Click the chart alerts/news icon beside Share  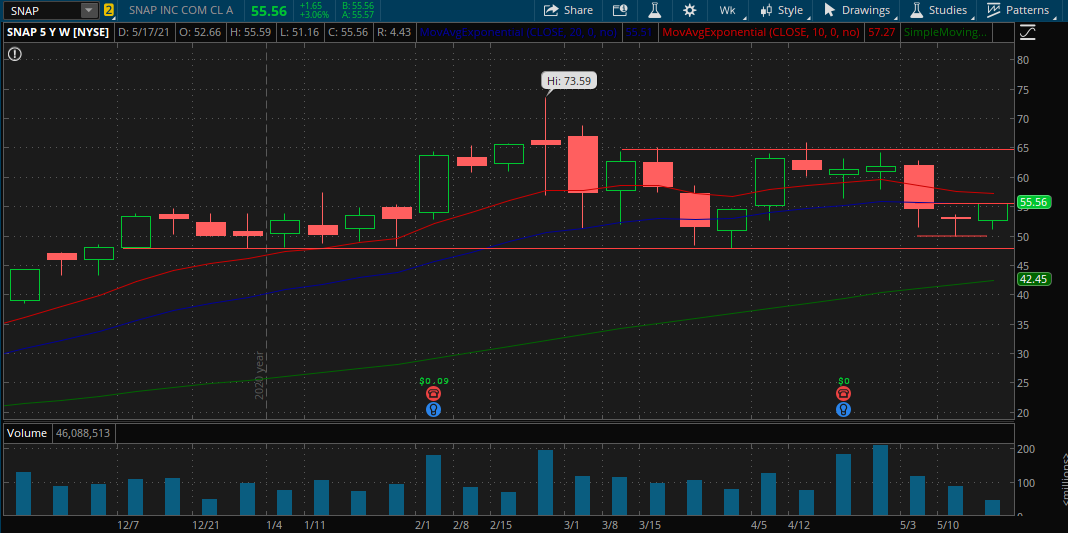tap(620, 10)
